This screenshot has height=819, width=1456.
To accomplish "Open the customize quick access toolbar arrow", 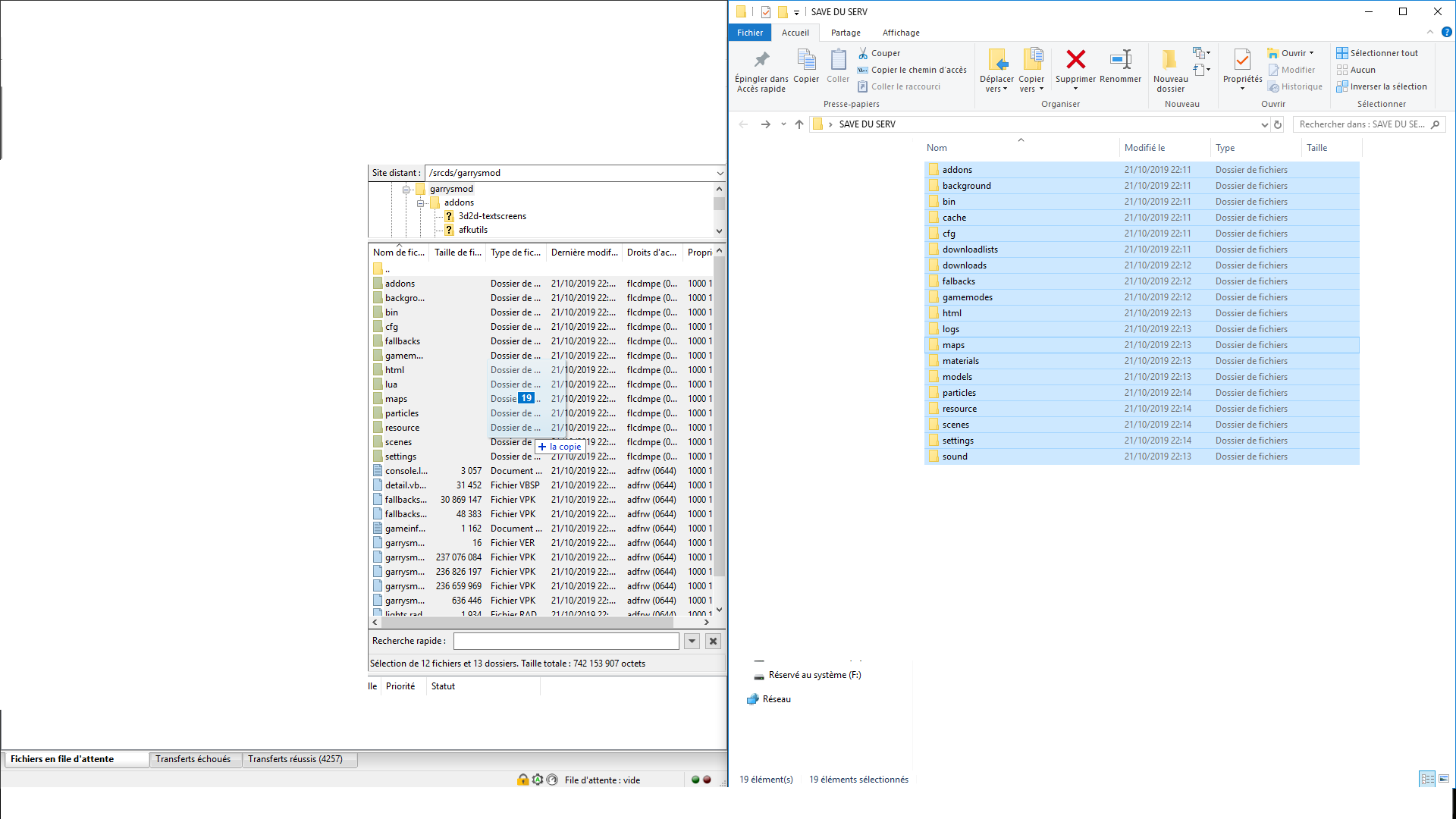I will click(x=796, y=12).
